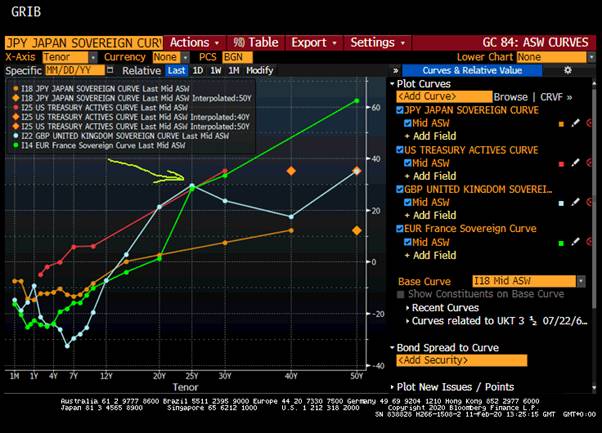Click the Table icon in toolbar
This screenshot has height=433, width=602.
[x=256, y=42]
